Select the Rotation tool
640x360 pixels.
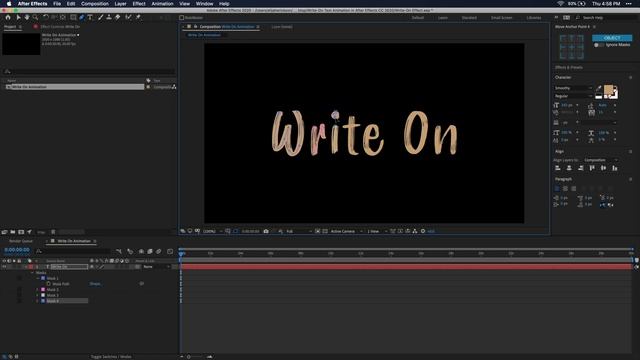tap(46, 18)
